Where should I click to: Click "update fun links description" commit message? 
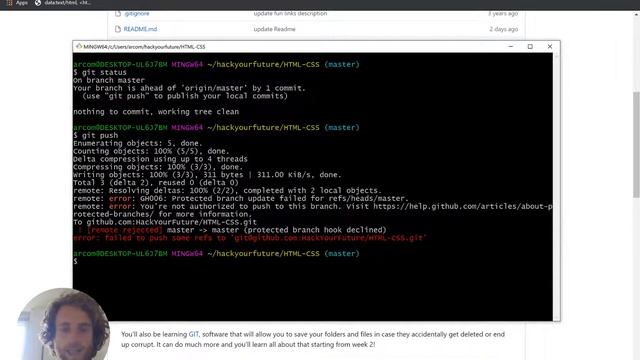pyautogui.click(x=290, y=13)
